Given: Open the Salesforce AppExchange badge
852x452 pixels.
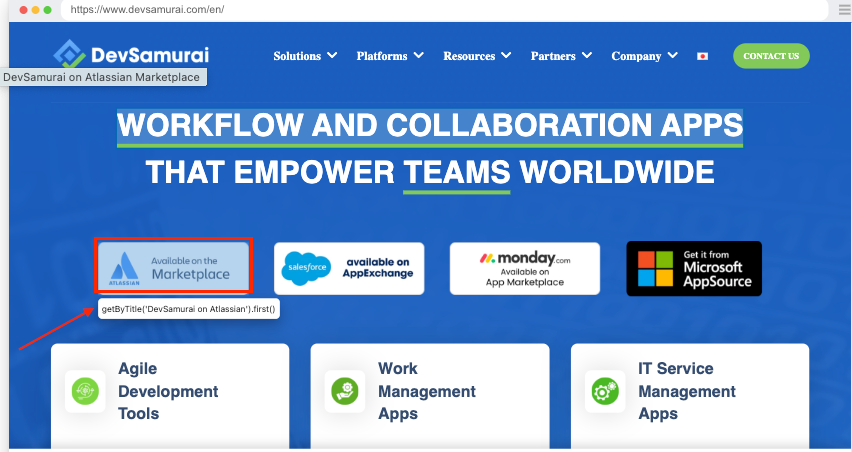Looking at the screenshot, I should [x=349, y=268].
